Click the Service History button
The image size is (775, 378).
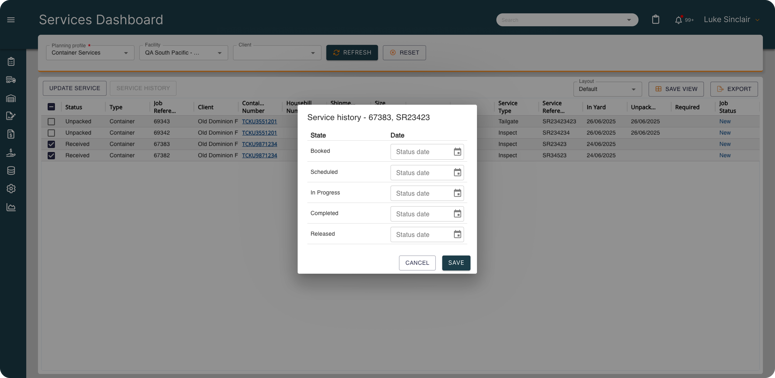(x=143, y=88)
